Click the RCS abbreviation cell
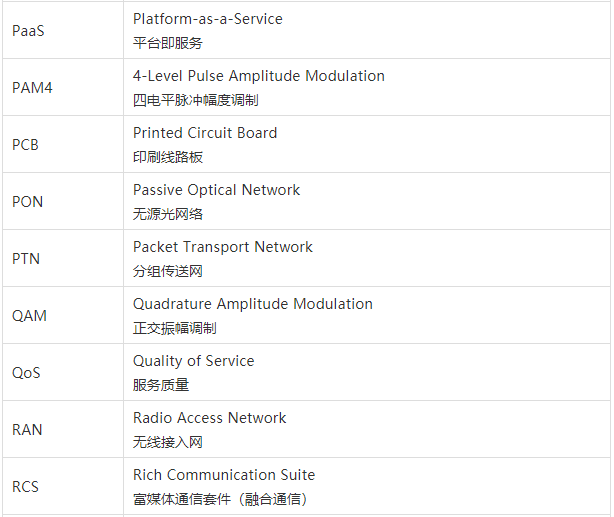This screenshot has height=517, width=614. [63, 486]
